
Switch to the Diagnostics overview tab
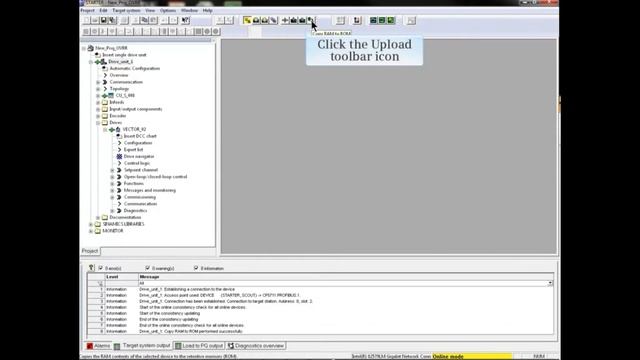point(256,346)
